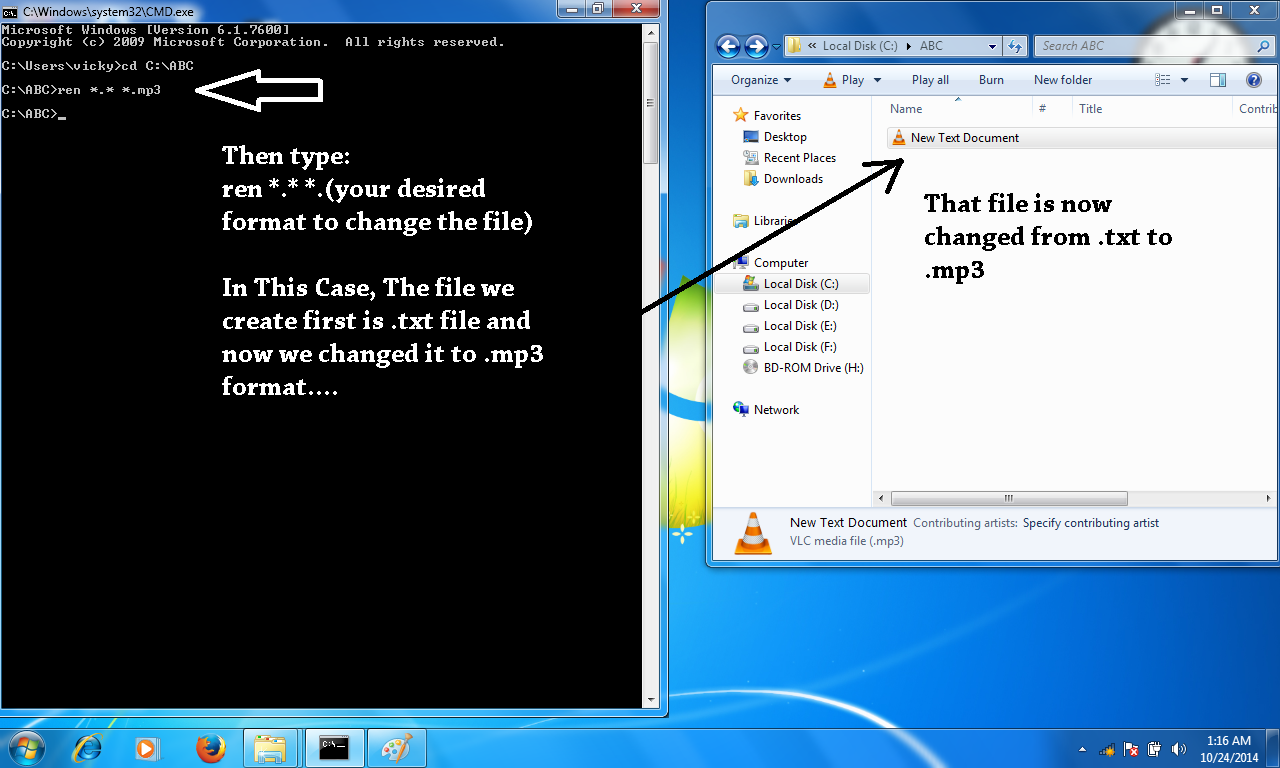Switch to the CMD taskbar button
Viewport: 1280px width, 768px height.
click(x=334, y=747)
